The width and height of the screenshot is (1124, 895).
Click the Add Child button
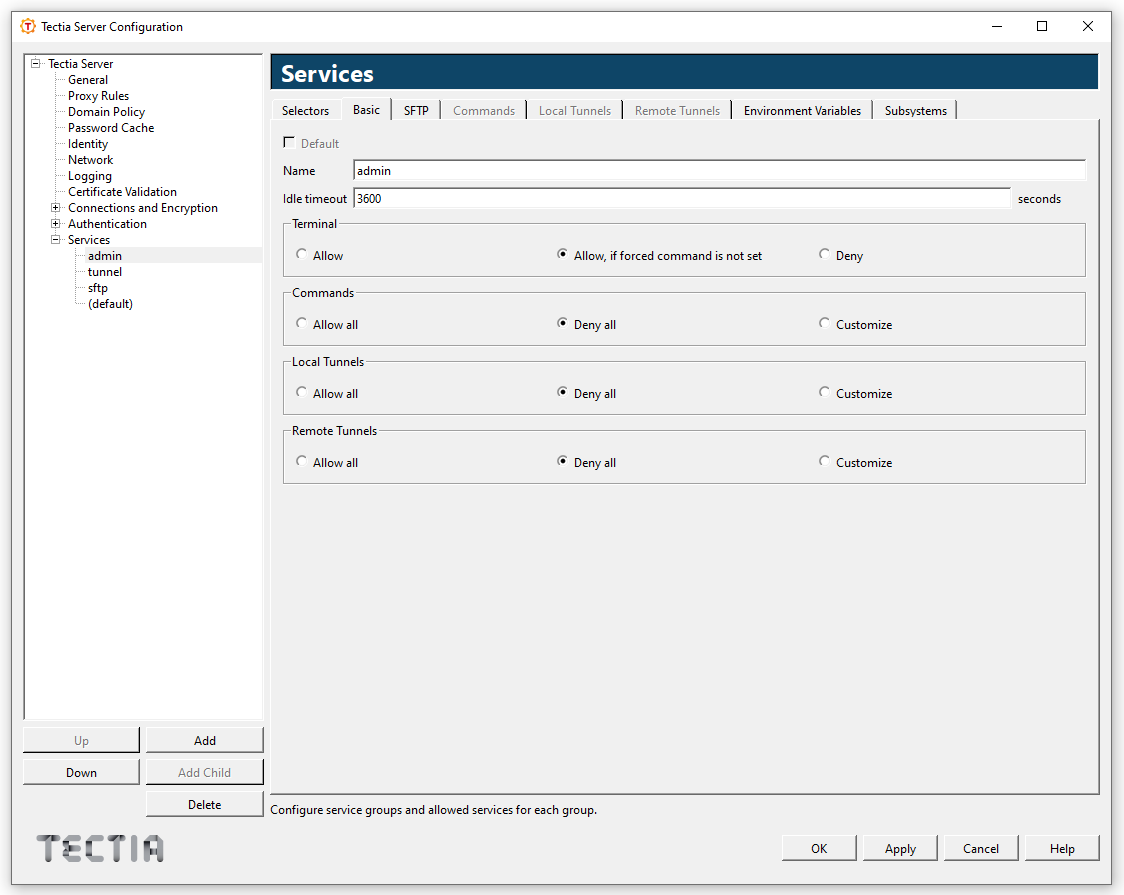205,772
